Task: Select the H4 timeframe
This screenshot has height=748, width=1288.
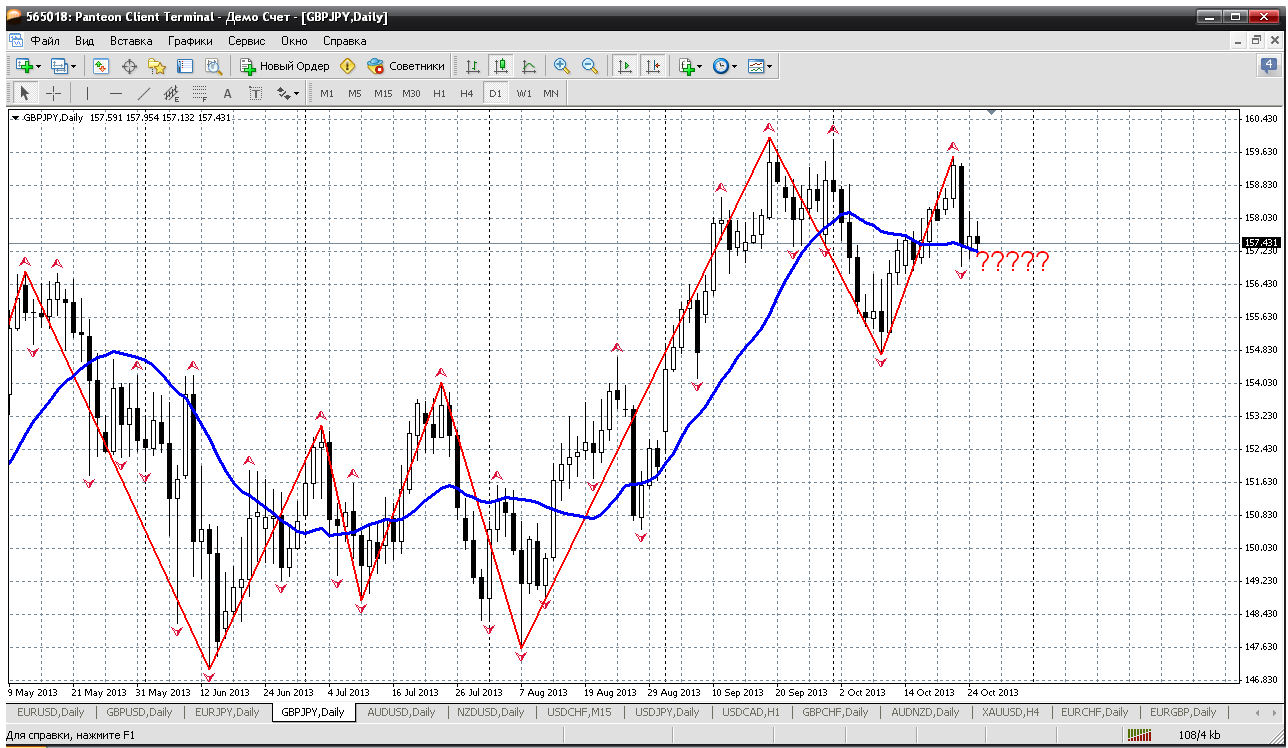Action: pos(466,93)
